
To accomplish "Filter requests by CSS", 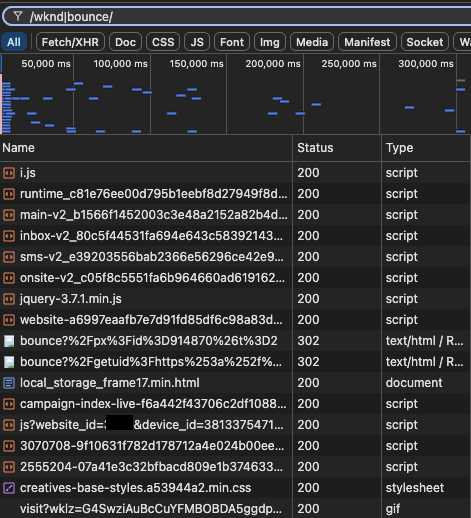I will (x=163, y=42).
